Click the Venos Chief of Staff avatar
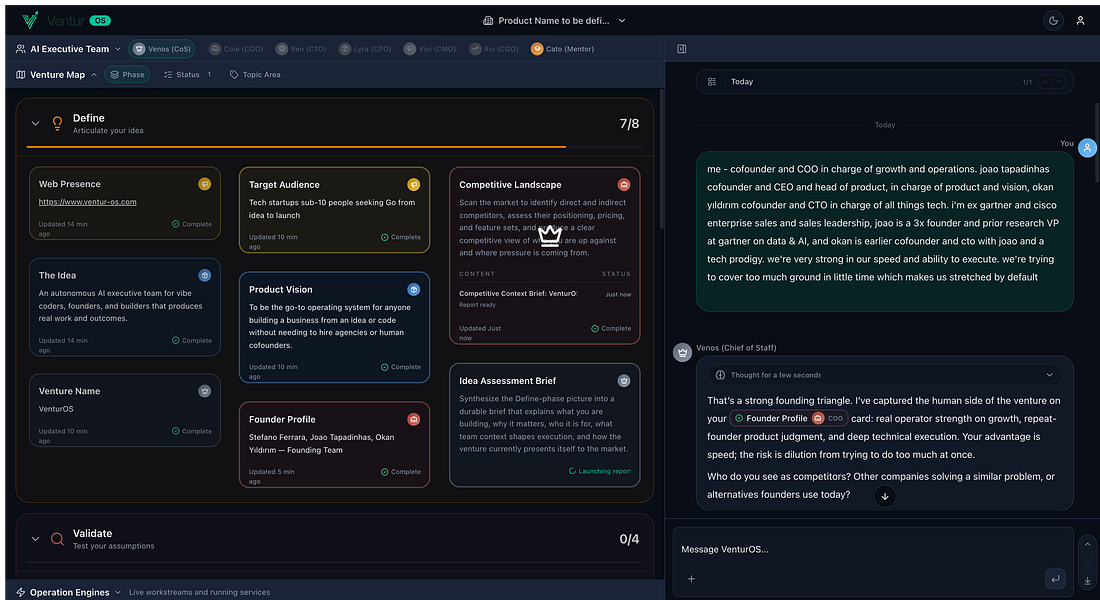Image resolution: width=1100 pixels, height=600 pixels. [683, 352]
